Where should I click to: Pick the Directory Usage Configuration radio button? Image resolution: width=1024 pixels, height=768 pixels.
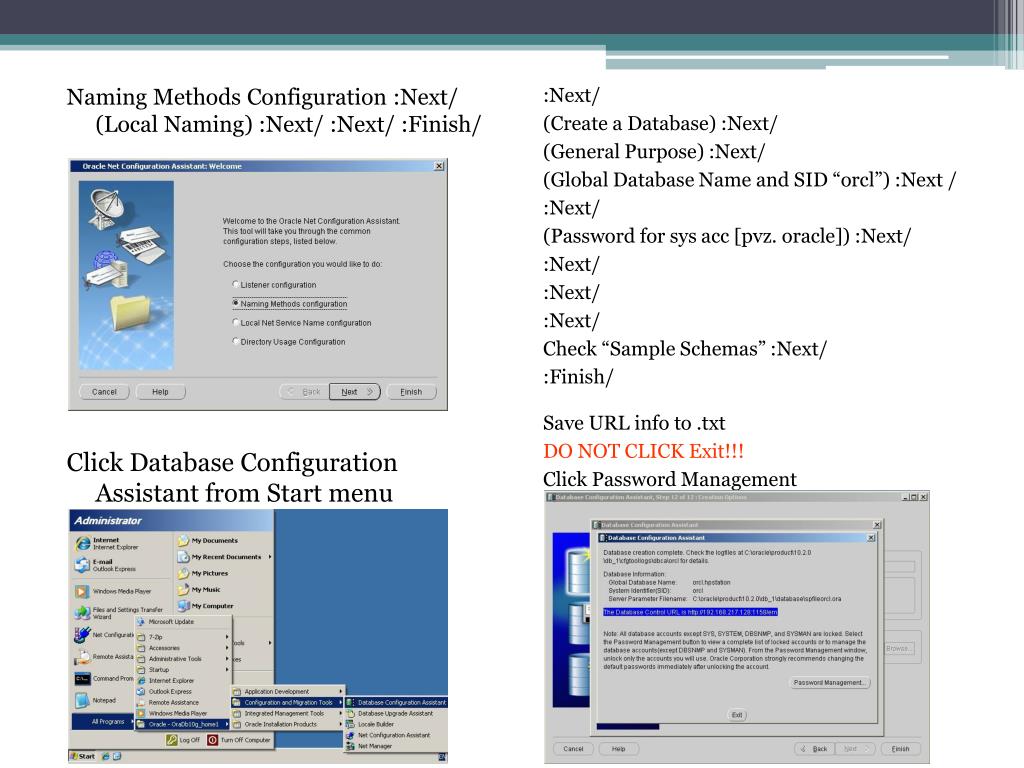pos(236,341)
